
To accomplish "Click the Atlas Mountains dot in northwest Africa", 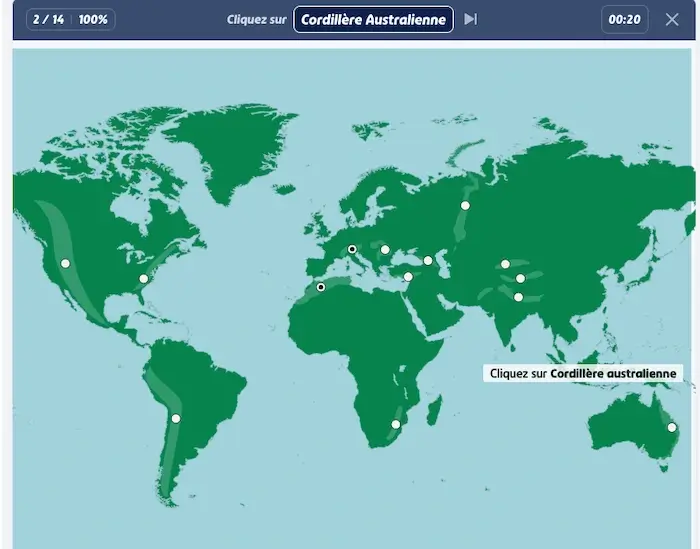I will click(x=321, y=287).
